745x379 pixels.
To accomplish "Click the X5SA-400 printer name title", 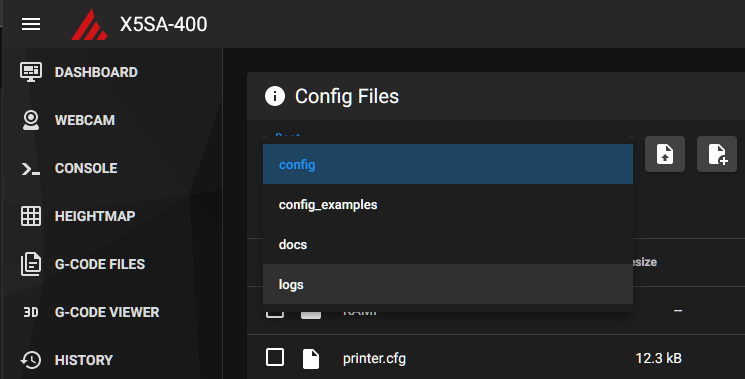I will pos(163,24).
